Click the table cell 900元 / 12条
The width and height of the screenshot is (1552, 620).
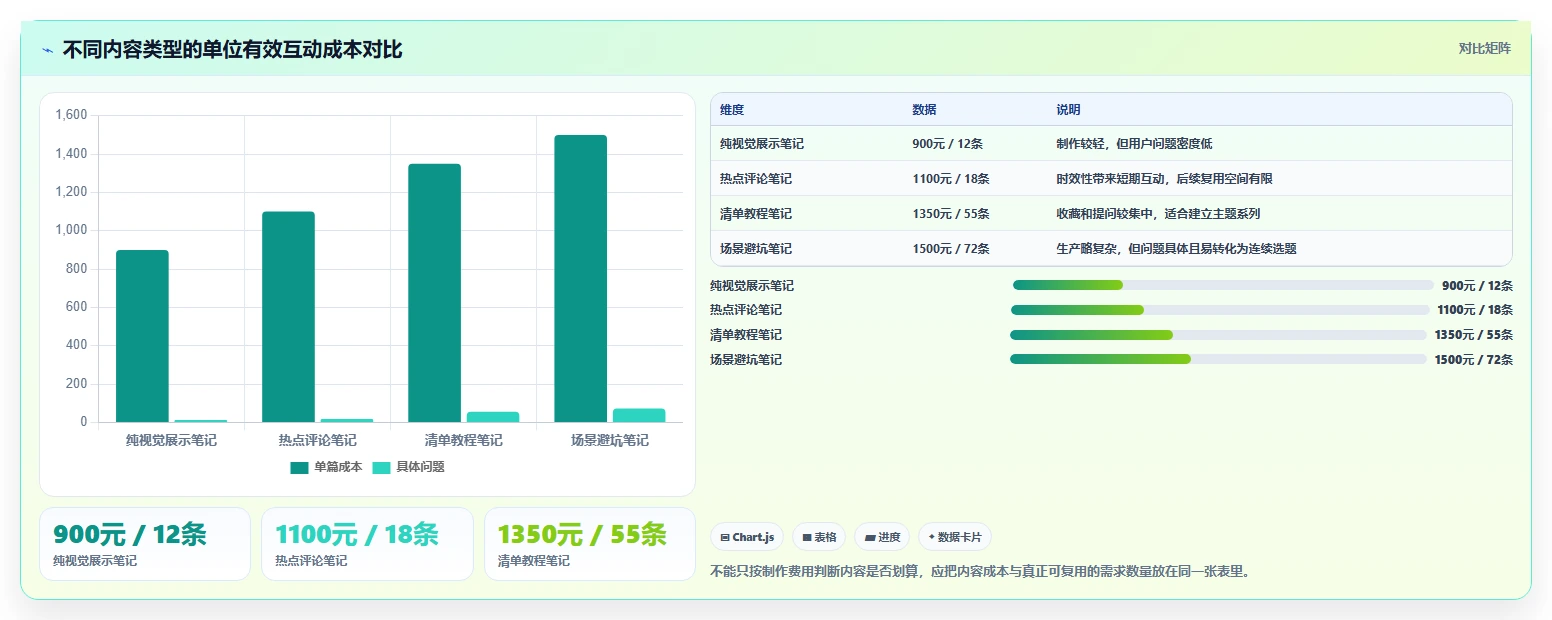(x=947, y=144)
